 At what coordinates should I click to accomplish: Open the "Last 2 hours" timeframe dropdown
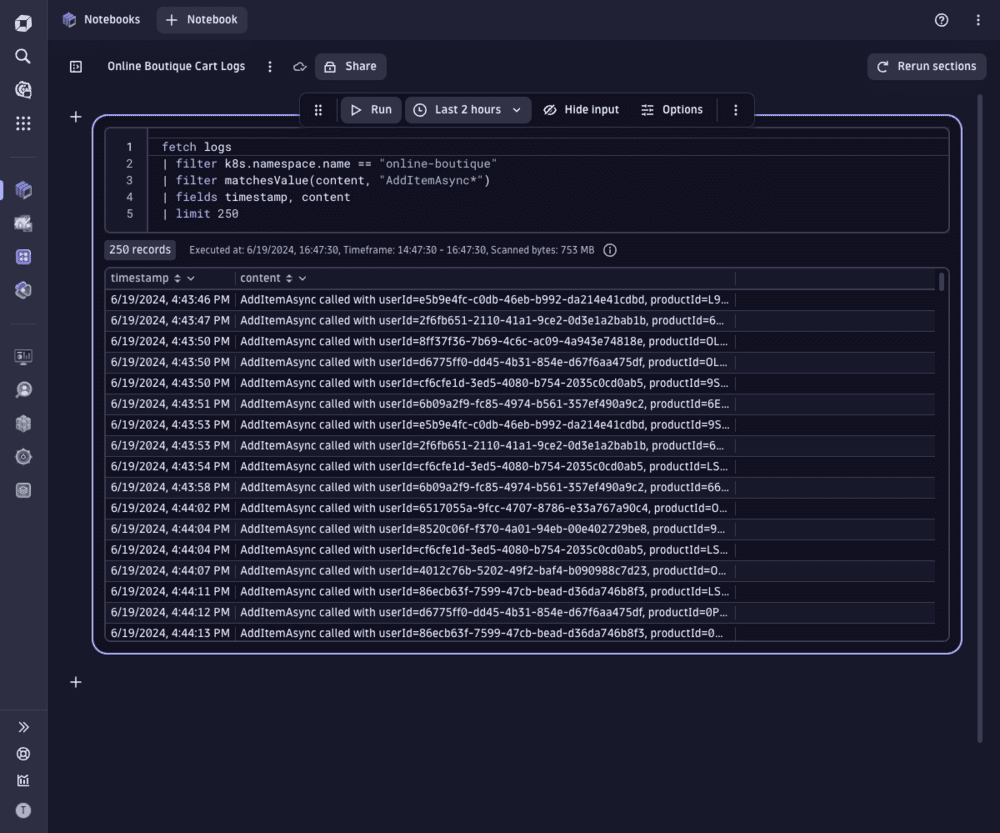468,110
